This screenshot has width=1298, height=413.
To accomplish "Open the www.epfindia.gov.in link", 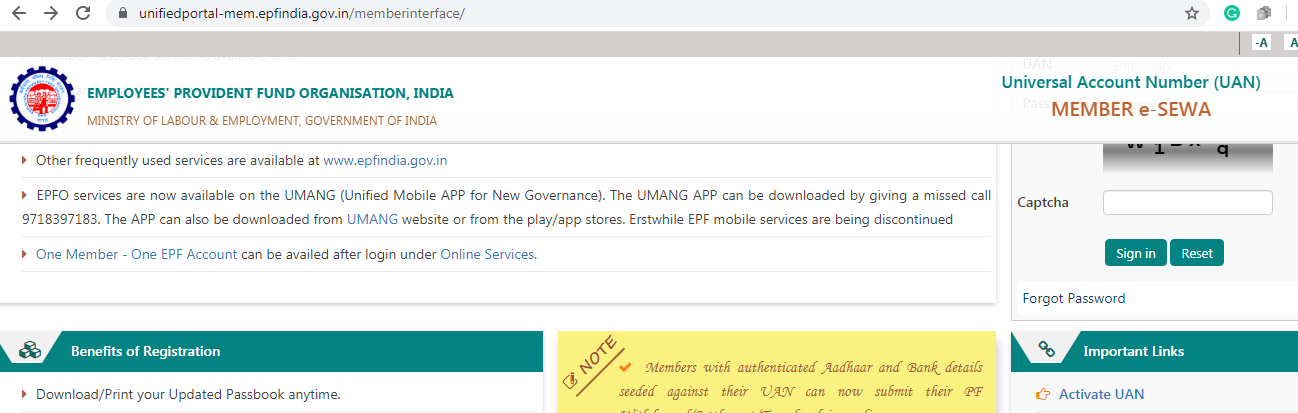I will pos(385,160).
